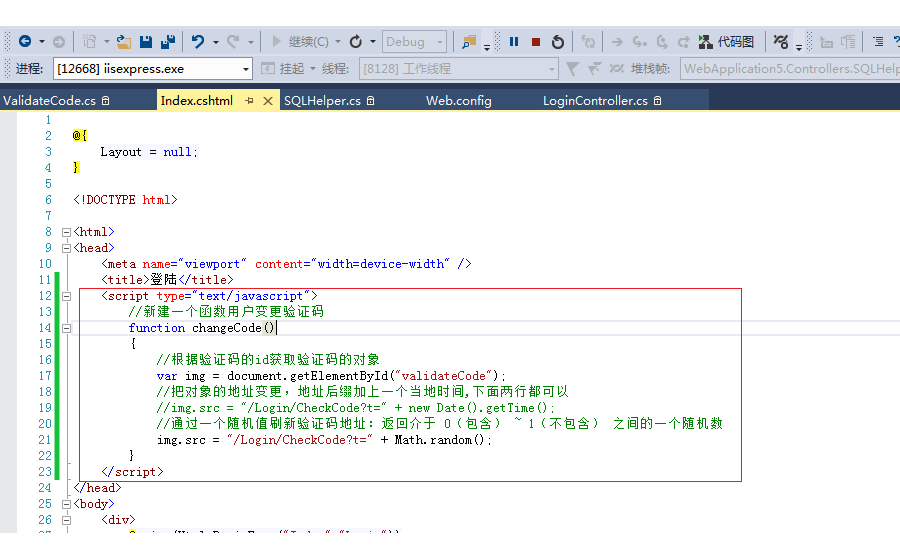This screenshot has width=900, height=560.
Task: Open the Web.config tab
Action: tap(459, 100)
